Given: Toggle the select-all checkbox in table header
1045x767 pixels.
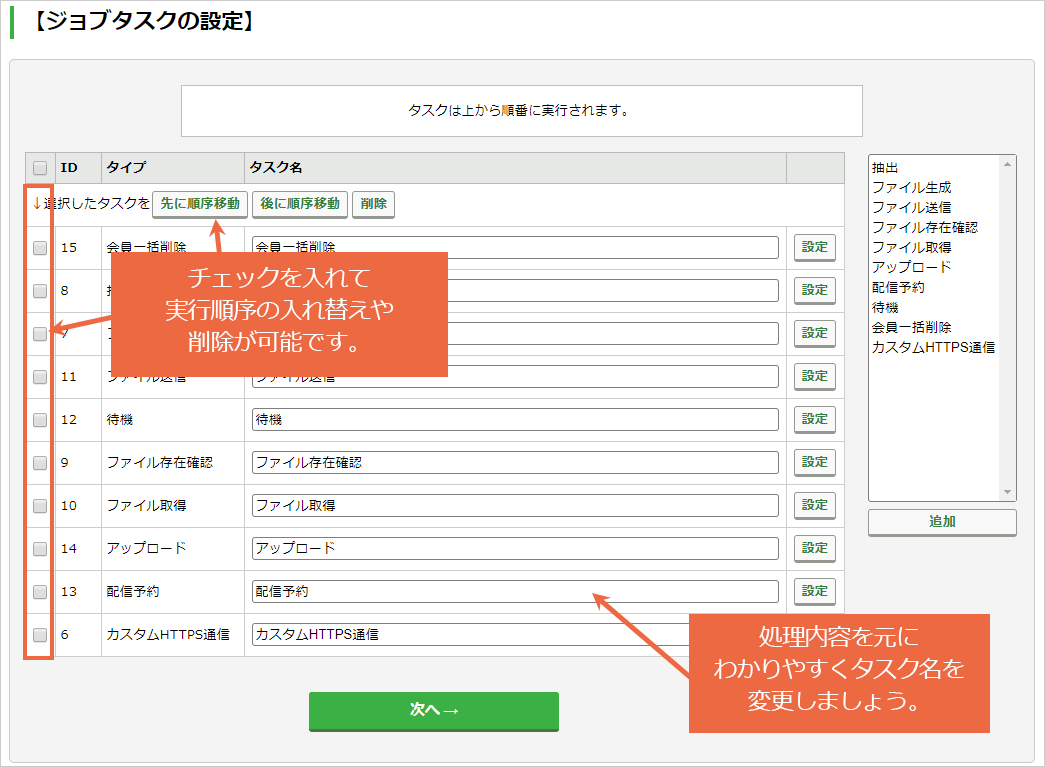Looking at the screenshot, I should point(40,168).
